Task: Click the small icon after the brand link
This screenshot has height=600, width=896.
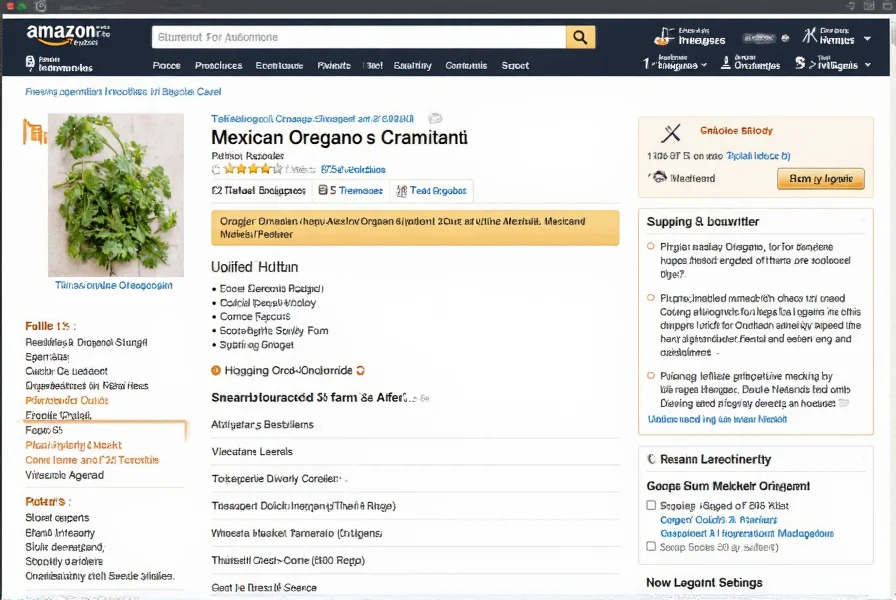Action: point(435,118)
